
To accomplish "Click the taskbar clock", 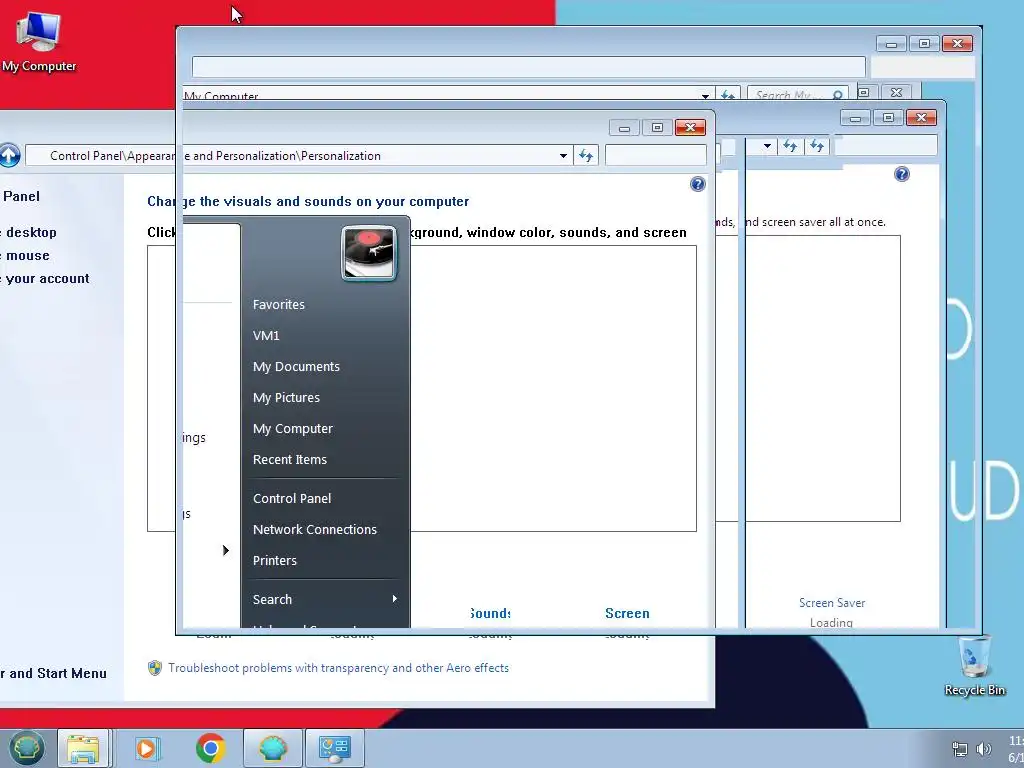I will 1016,748.
